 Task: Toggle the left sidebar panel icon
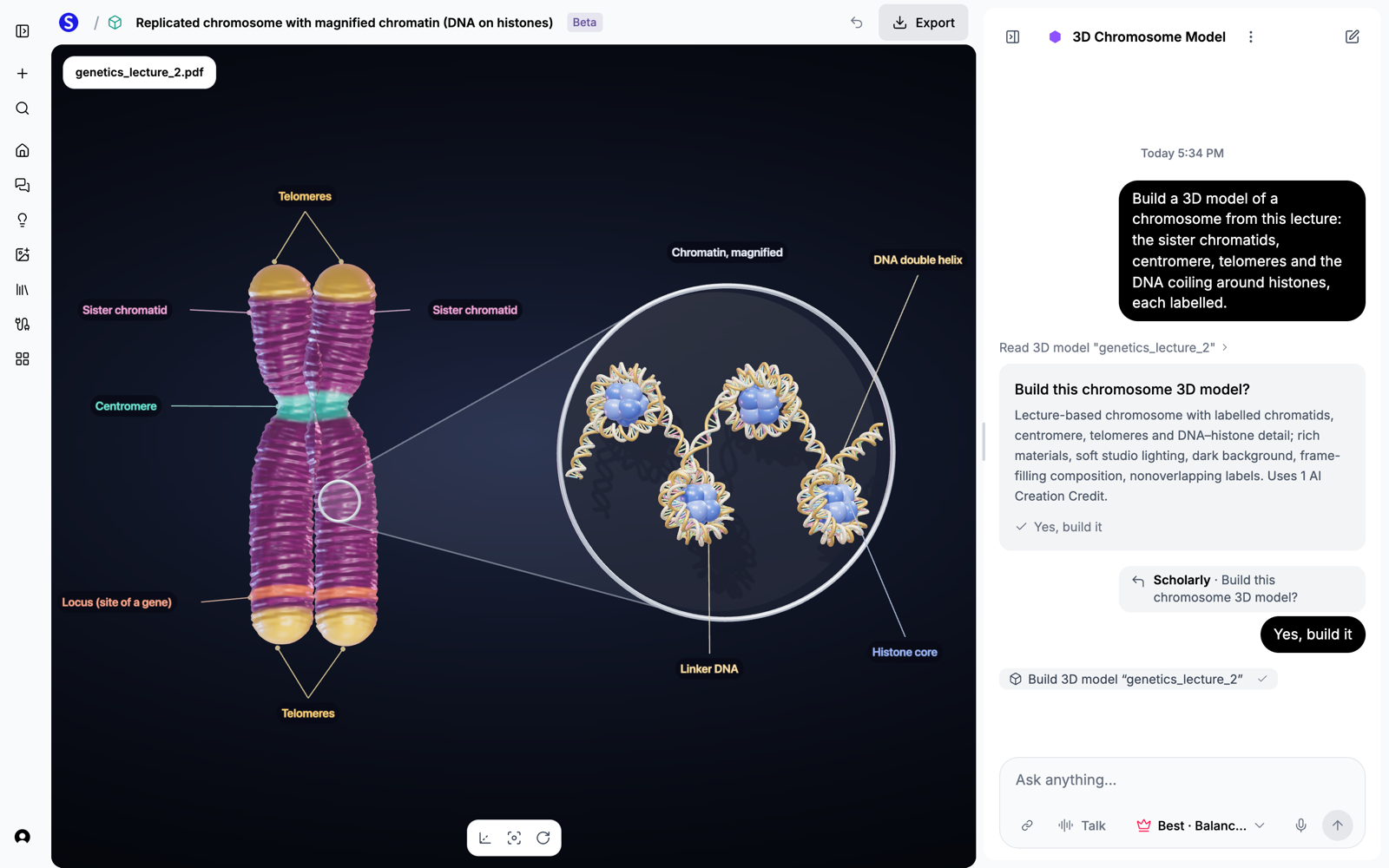[23, 31]
